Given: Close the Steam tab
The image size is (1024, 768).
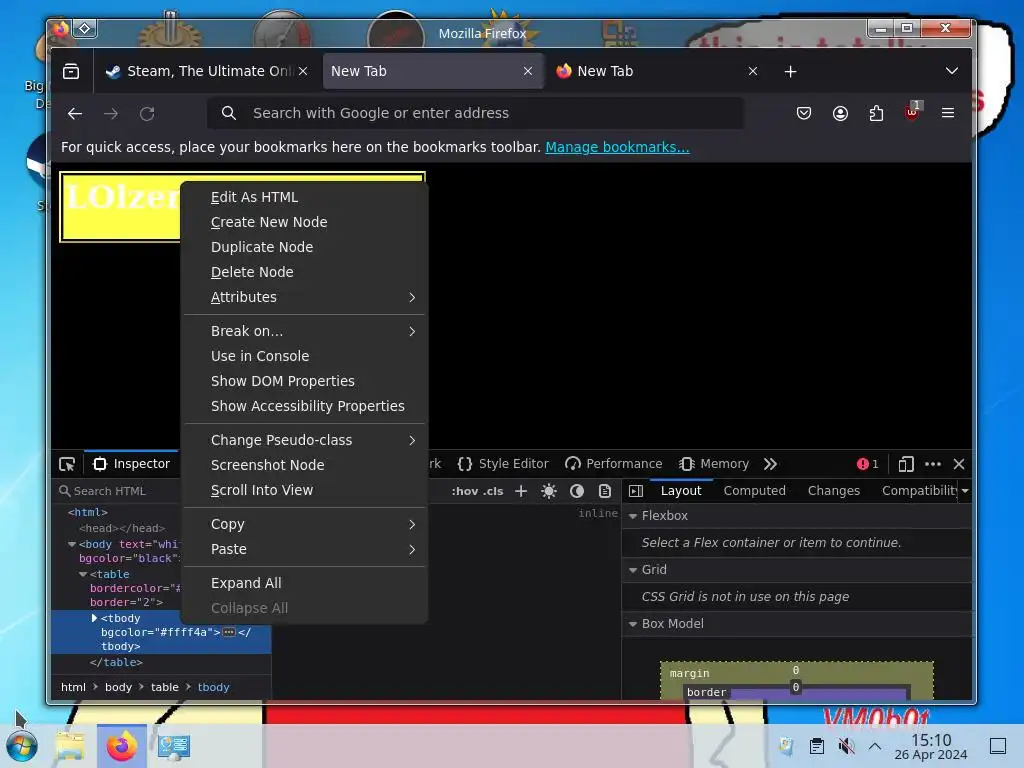Looking at the screenshot, I should [303, 71].
